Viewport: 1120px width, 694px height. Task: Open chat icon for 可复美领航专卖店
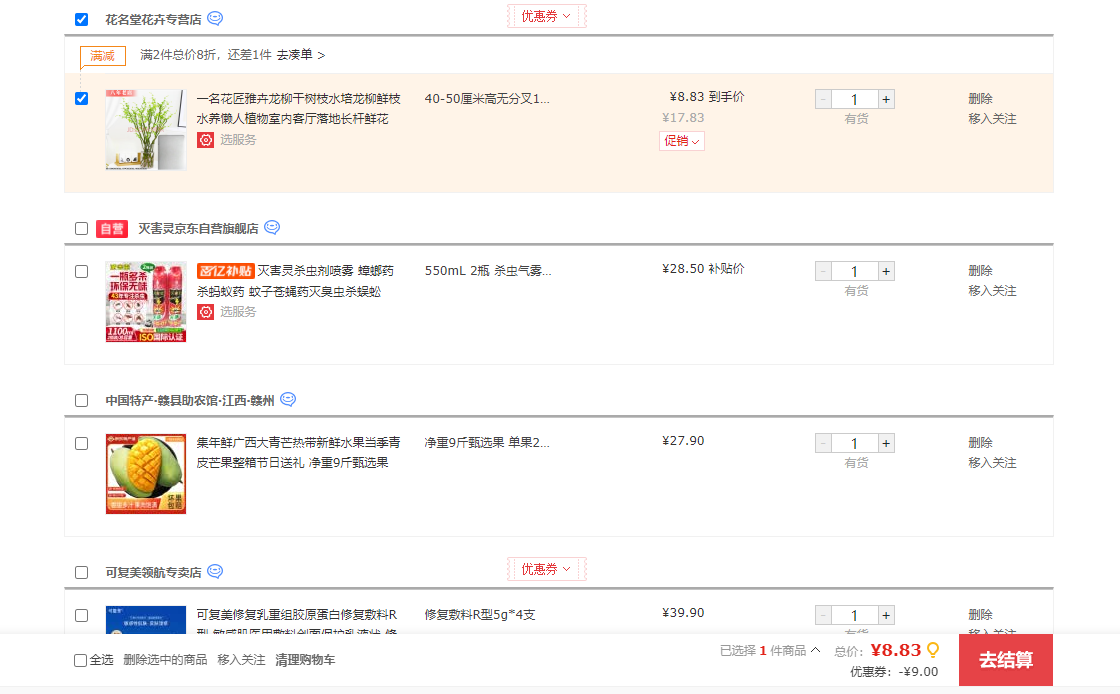(x=215, y=572)
